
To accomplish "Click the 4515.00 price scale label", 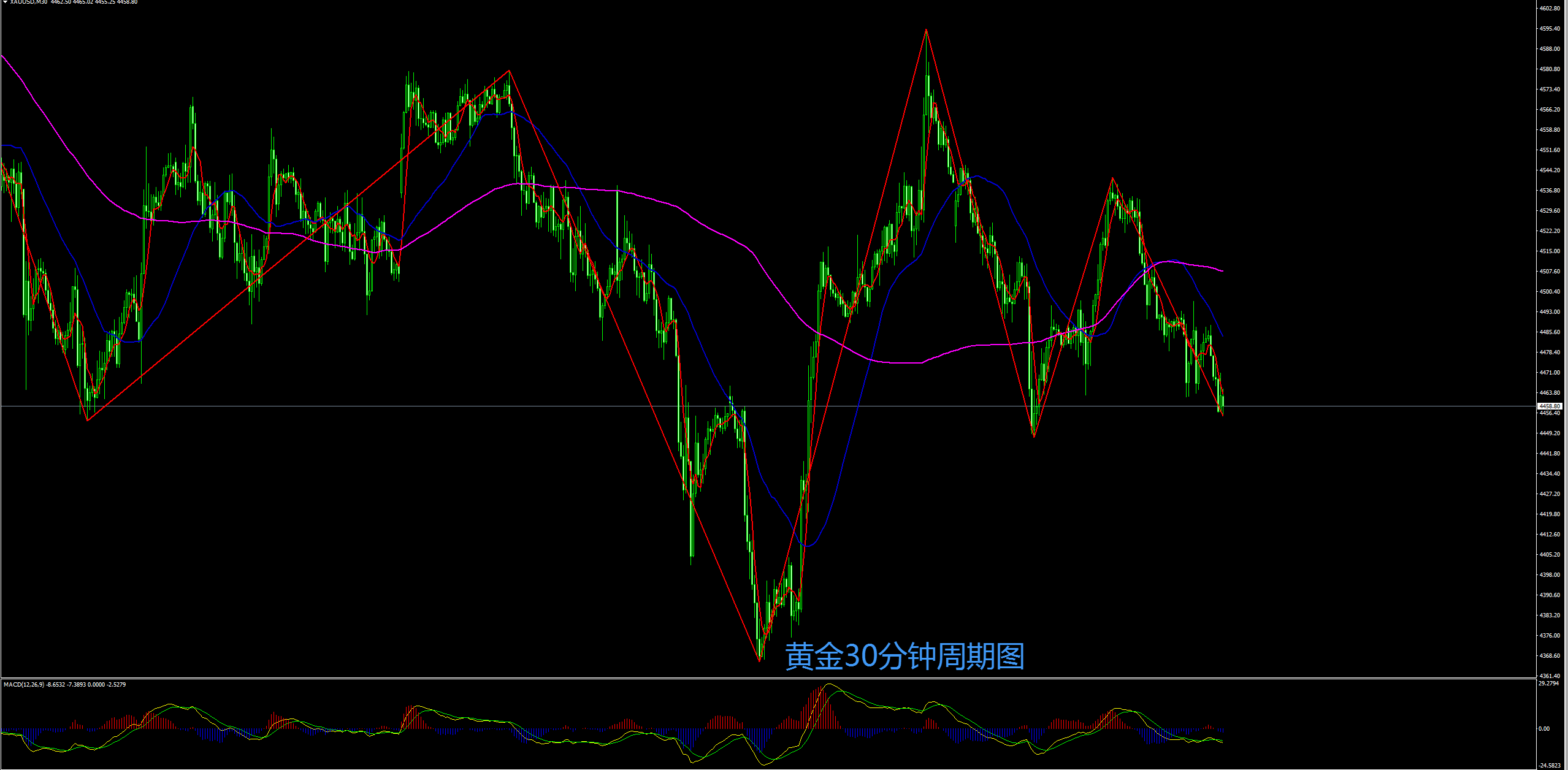I will [x=1550, y=251].
